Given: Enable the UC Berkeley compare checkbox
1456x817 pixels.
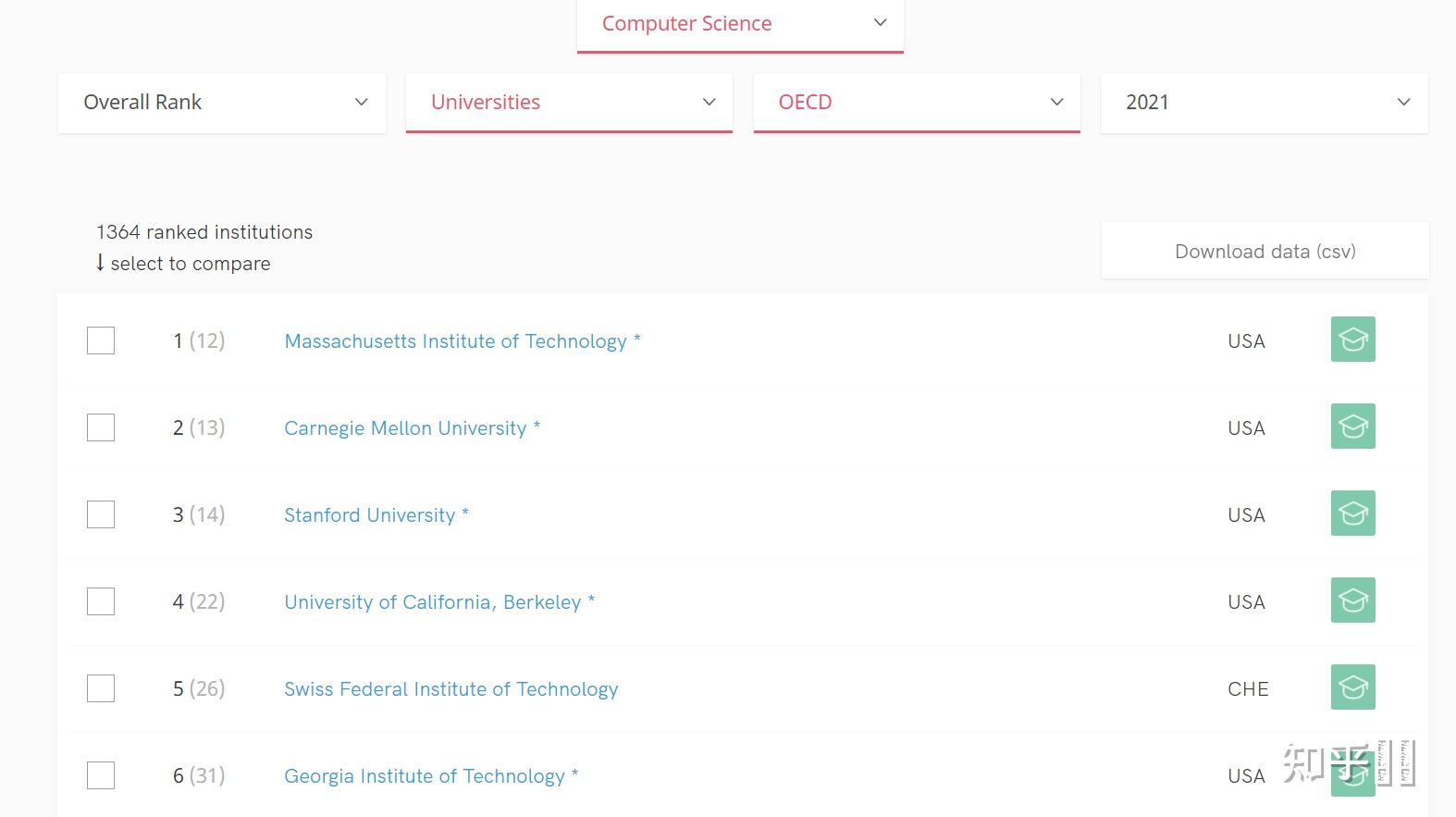Looking at the screenshot, I should (x=101, y=601).
